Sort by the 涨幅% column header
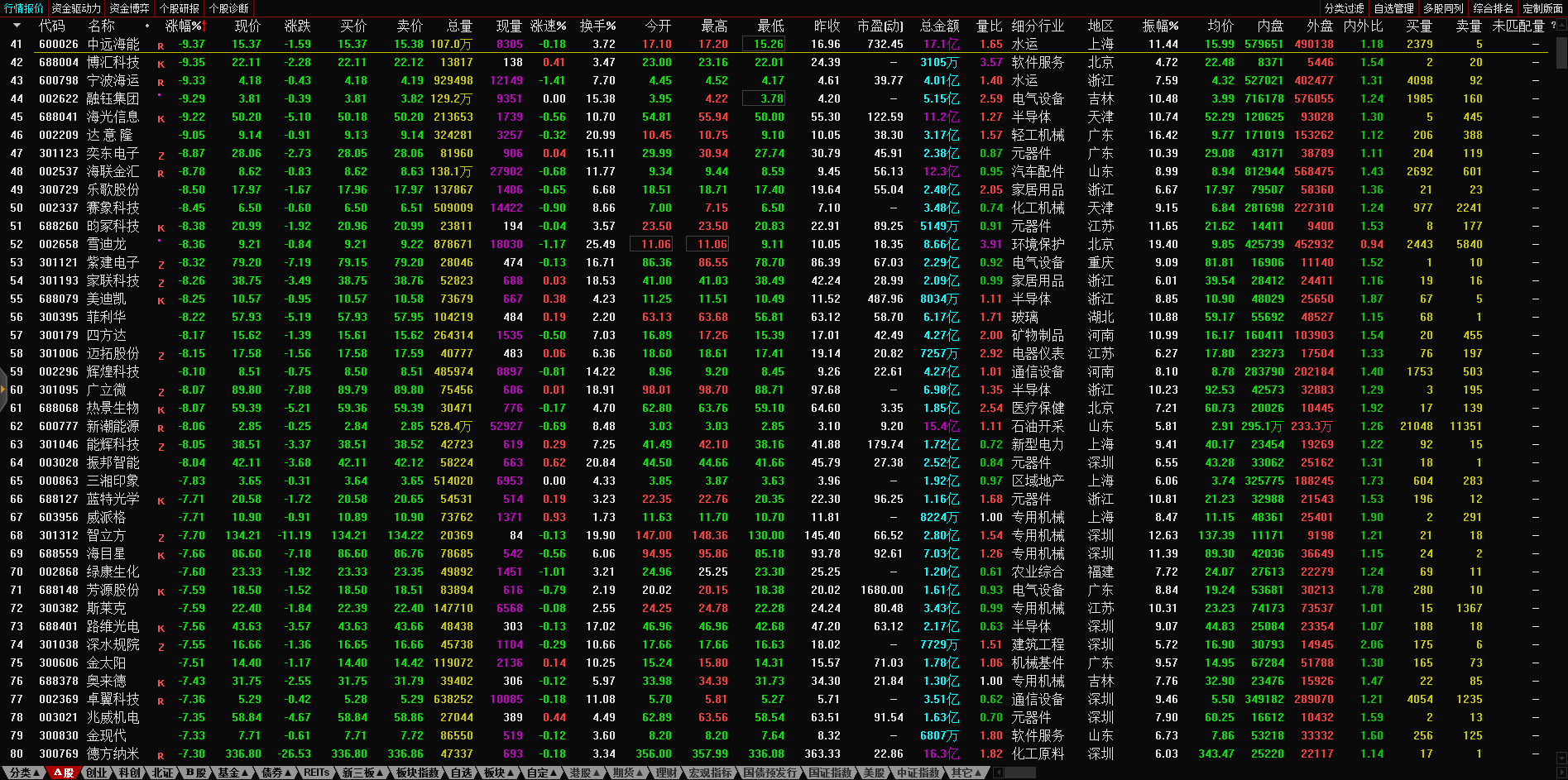Viewport: 1568px width, 780px height. click(x=184, y=26)
